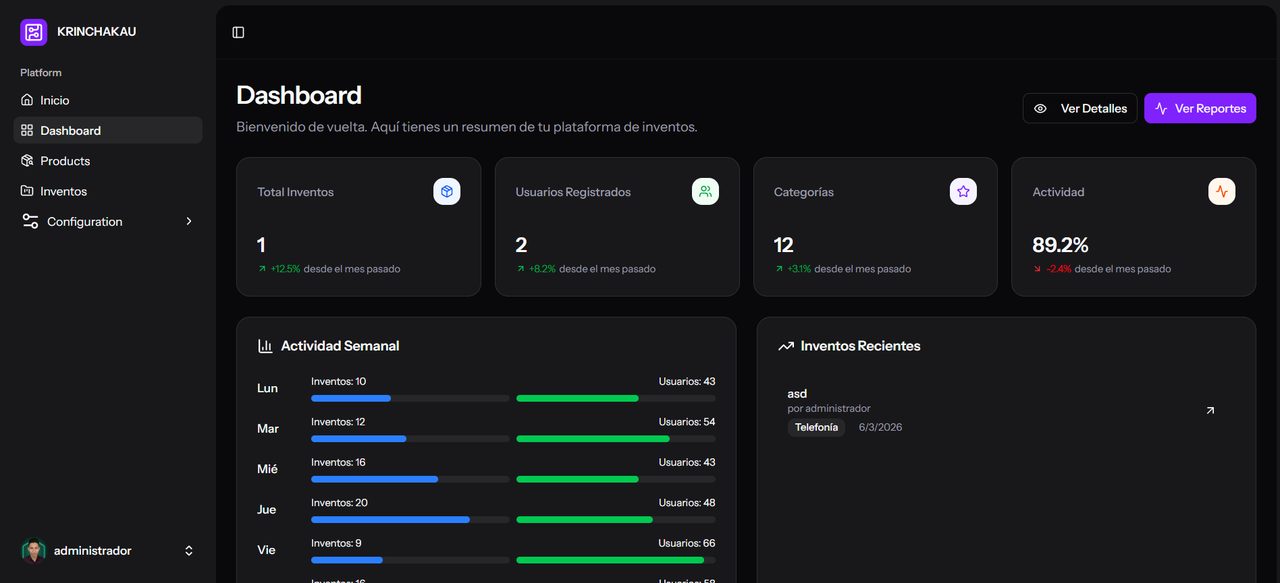The height and width of the screenshot is (583, 1280).
Task: Click the Dashboard page heading
Action: [299, 95]
